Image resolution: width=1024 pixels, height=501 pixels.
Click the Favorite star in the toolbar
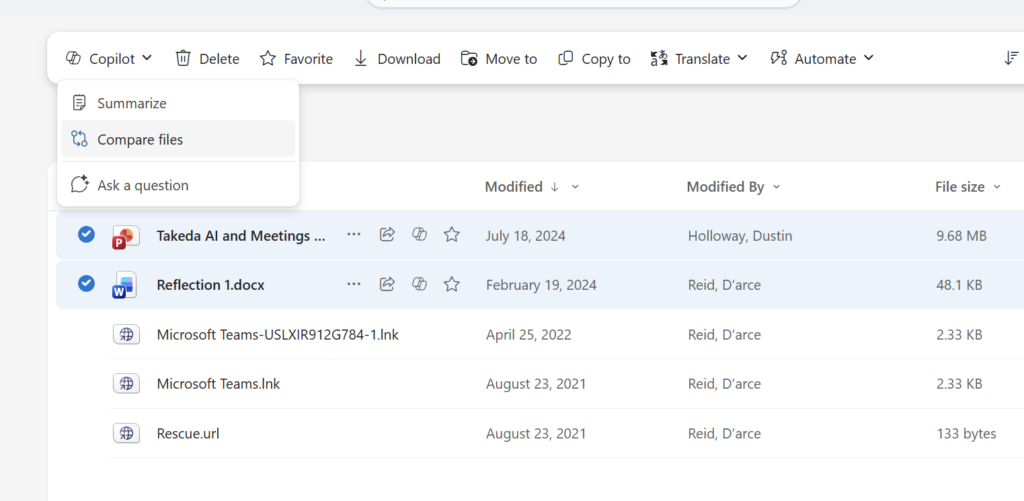tap(268, 59)
